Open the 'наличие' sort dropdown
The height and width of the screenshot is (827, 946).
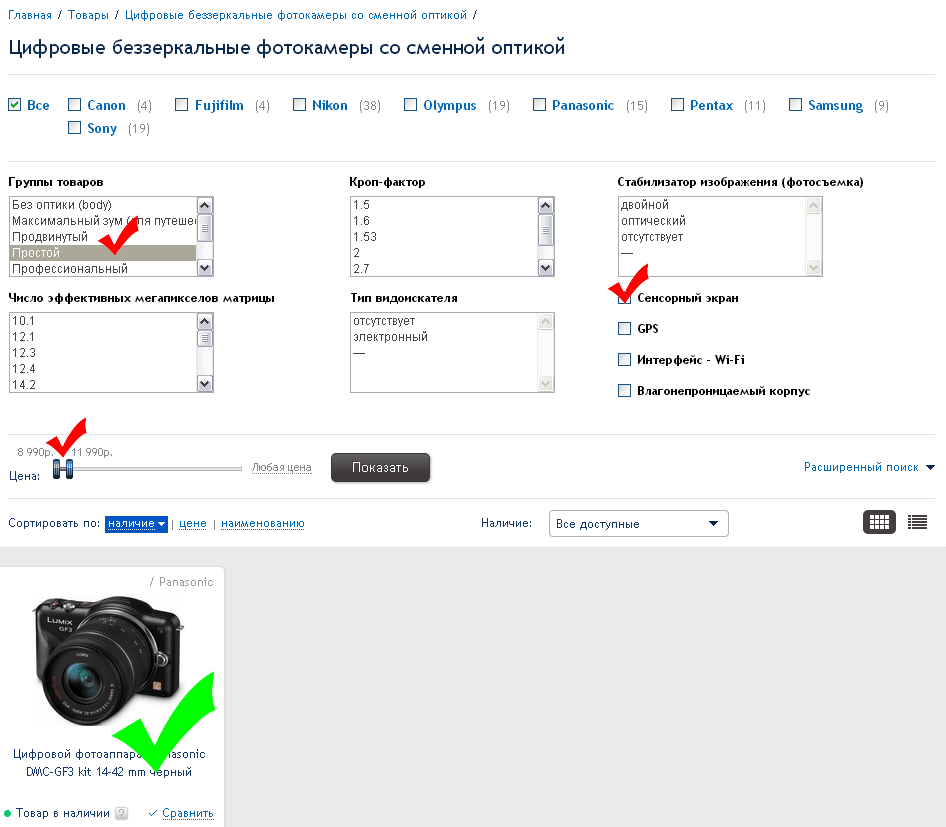pos(136,524)
